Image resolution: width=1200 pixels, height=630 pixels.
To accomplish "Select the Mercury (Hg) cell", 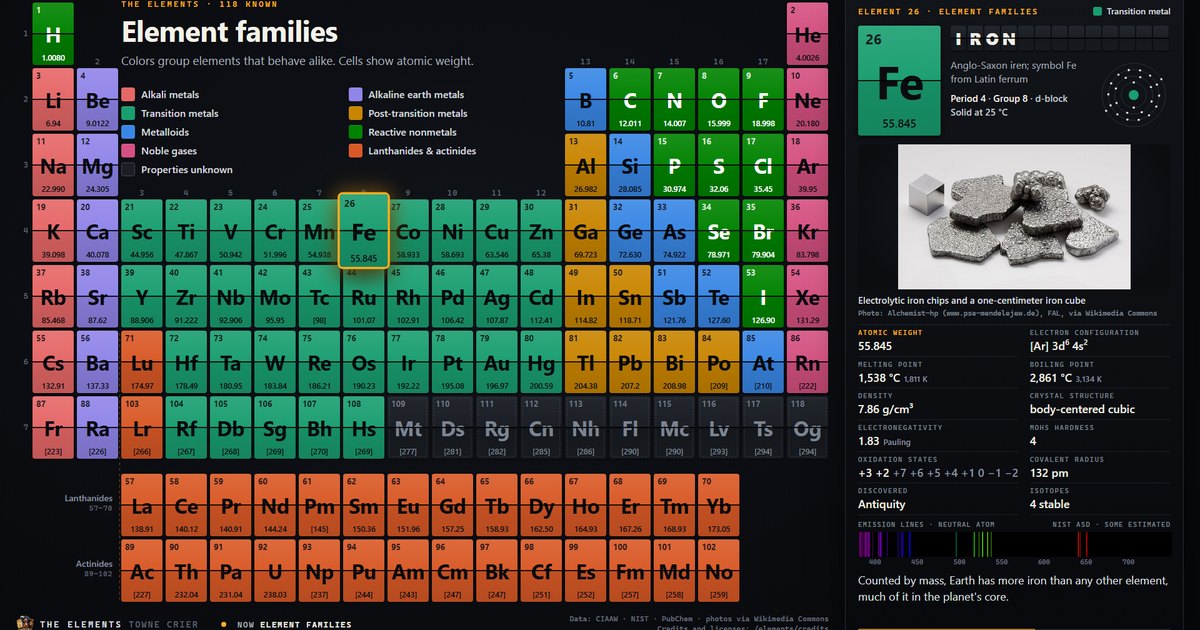I will [x=541, y=362].
